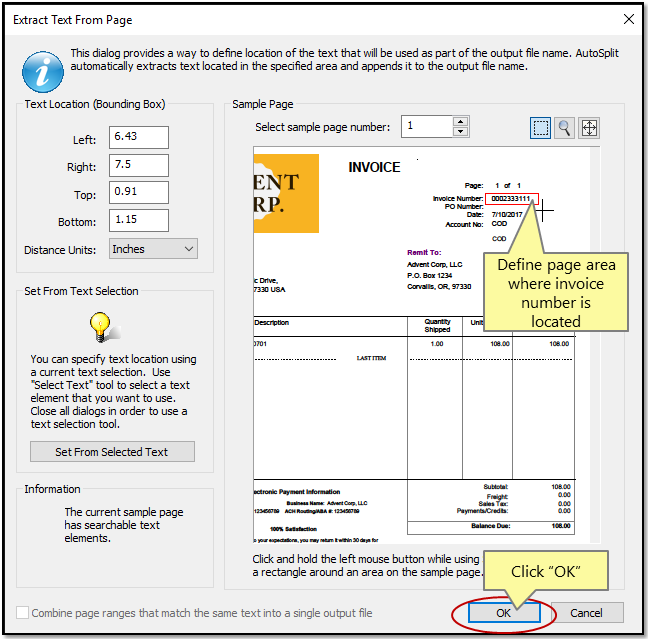Click date 7/10/2017 on sample page
The height and width of the screenshot is (639, 648).
[507, 215]
